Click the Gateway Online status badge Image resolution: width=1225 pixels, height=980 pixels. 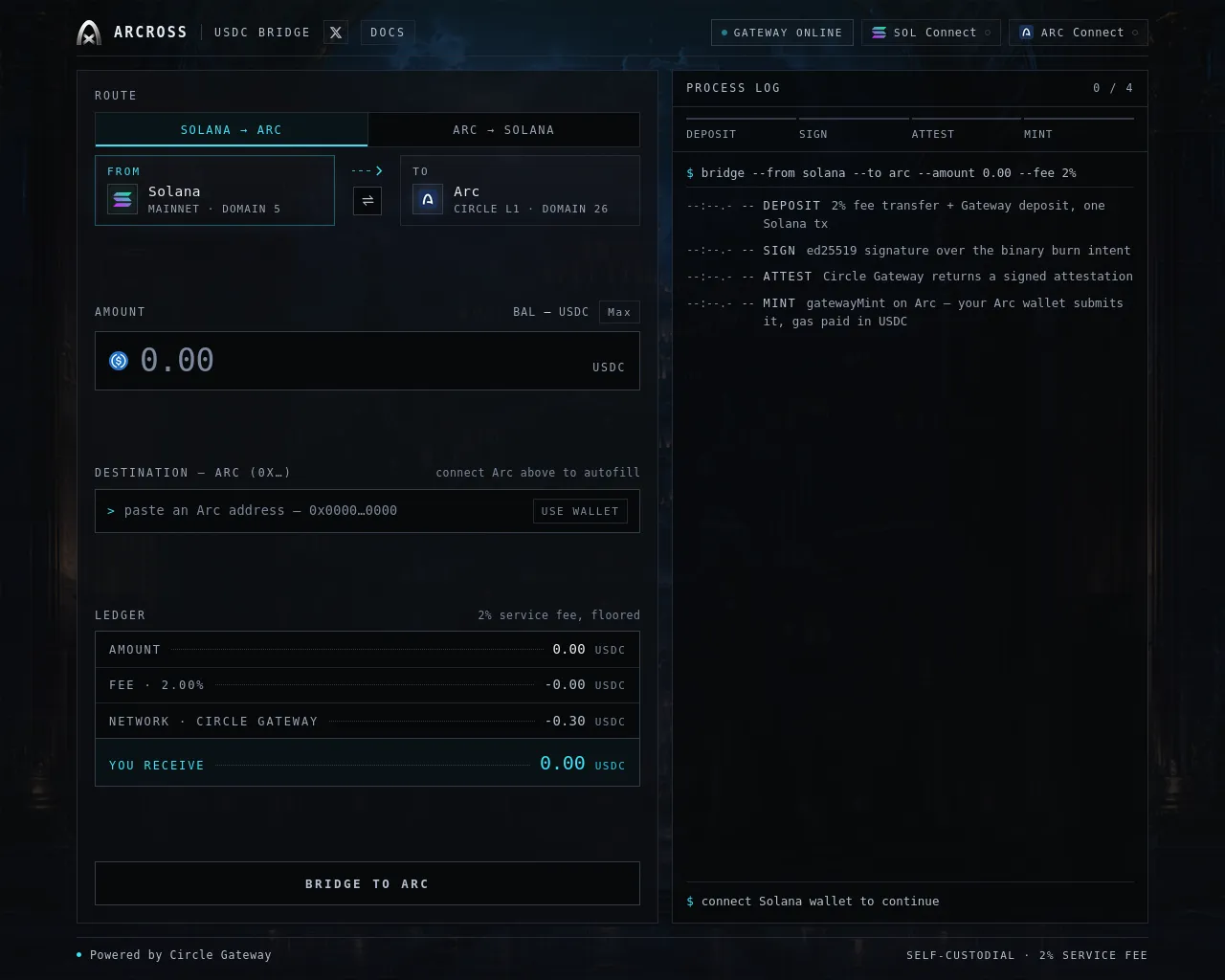click(x=783, y=33)
